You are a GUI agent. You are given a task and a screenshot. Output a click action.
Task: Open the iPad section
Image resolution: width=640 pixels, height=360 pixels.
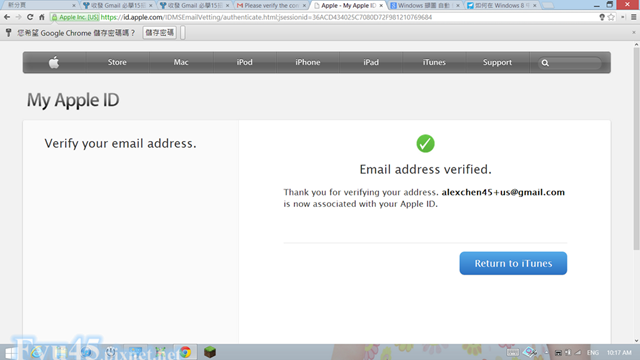click(371, 62)
